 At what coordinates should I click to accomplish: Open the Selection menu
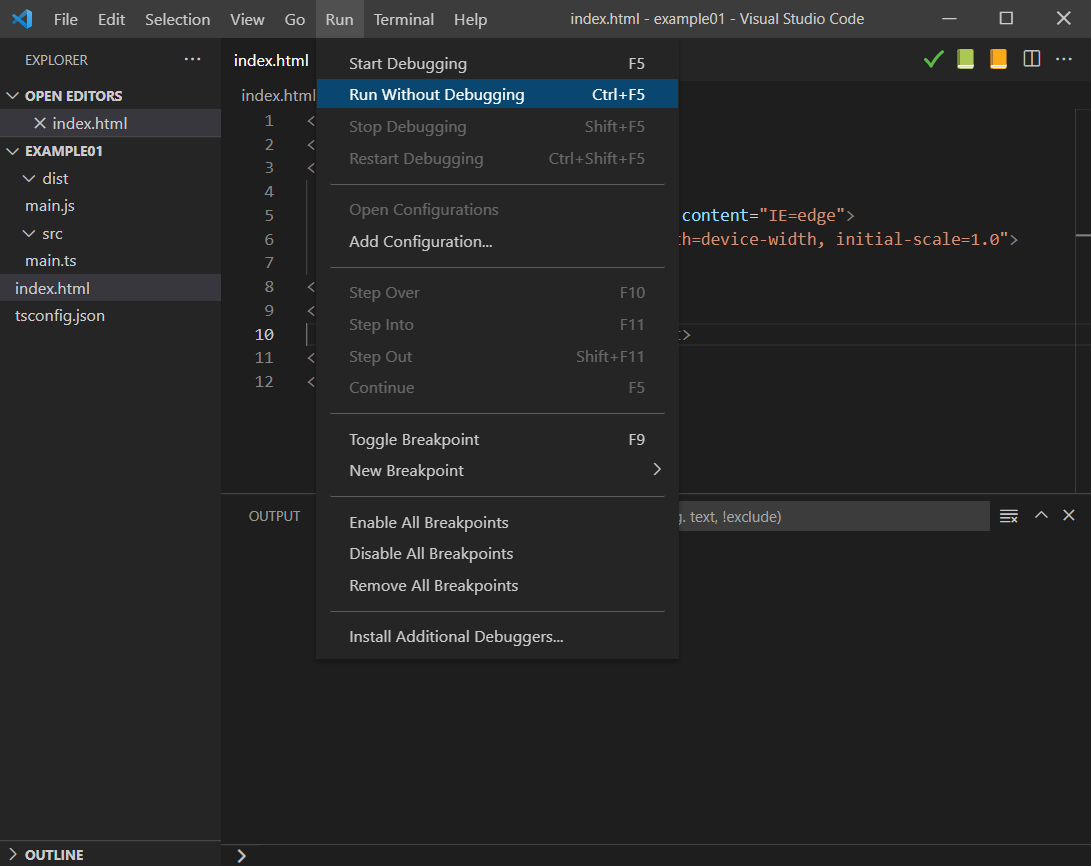click(x=177, y=19)
